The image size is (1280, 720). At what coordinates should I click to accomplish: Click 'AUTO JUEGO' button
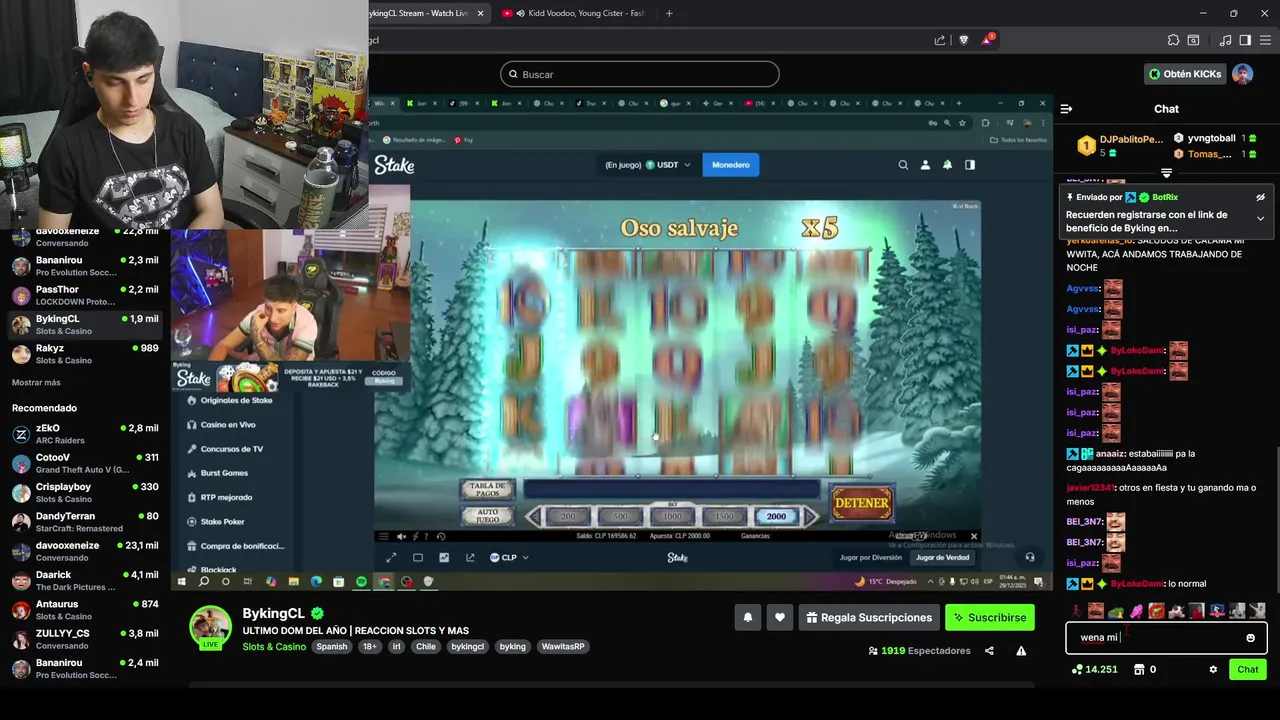(x=488, y=516)
